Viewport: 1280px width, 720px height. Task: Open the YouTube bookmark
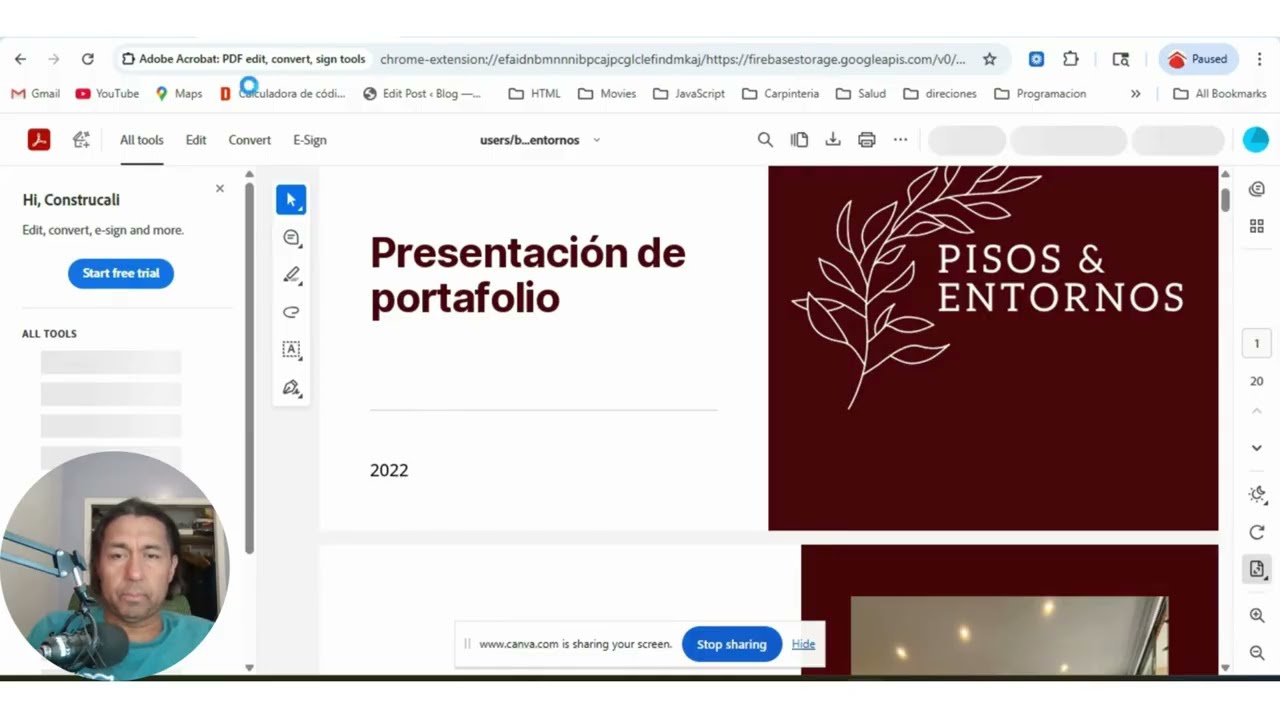[107, 93]
